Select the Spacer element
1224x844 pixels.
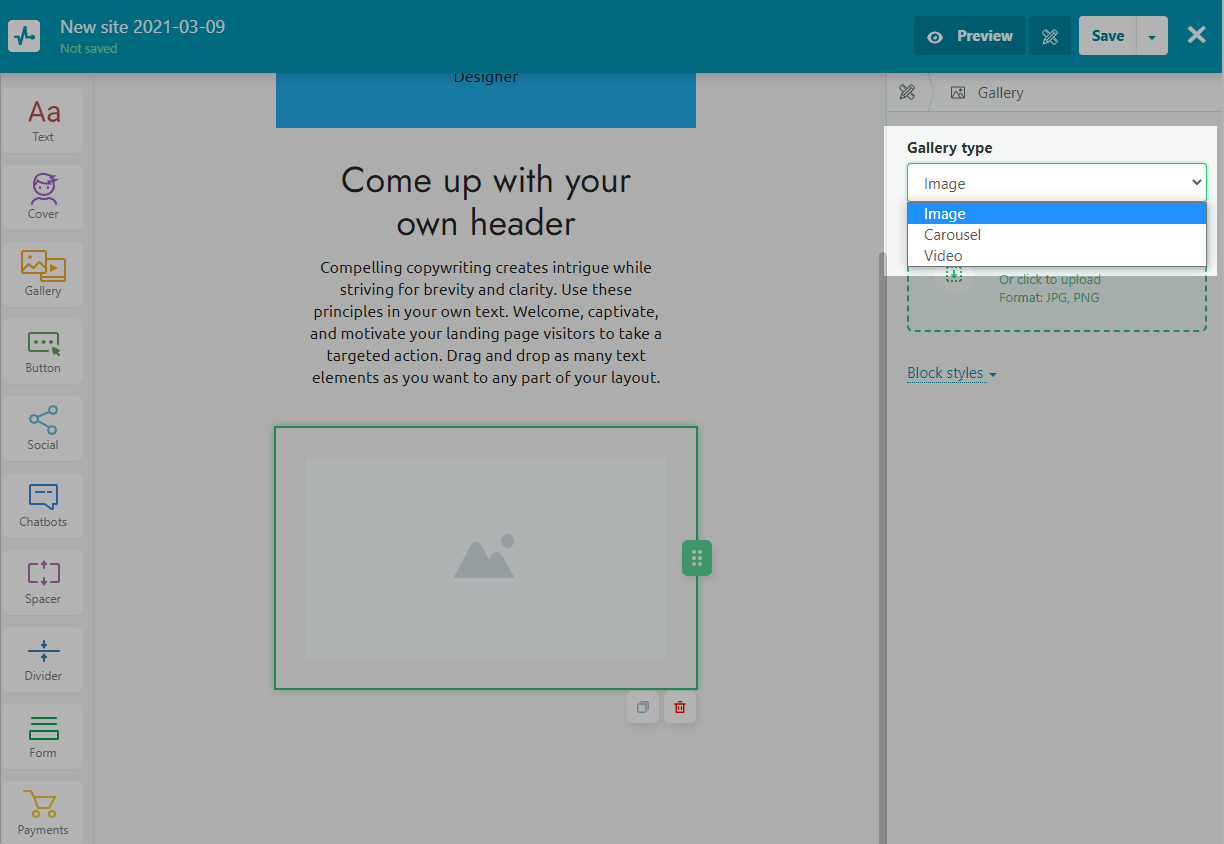click(43, 582)
